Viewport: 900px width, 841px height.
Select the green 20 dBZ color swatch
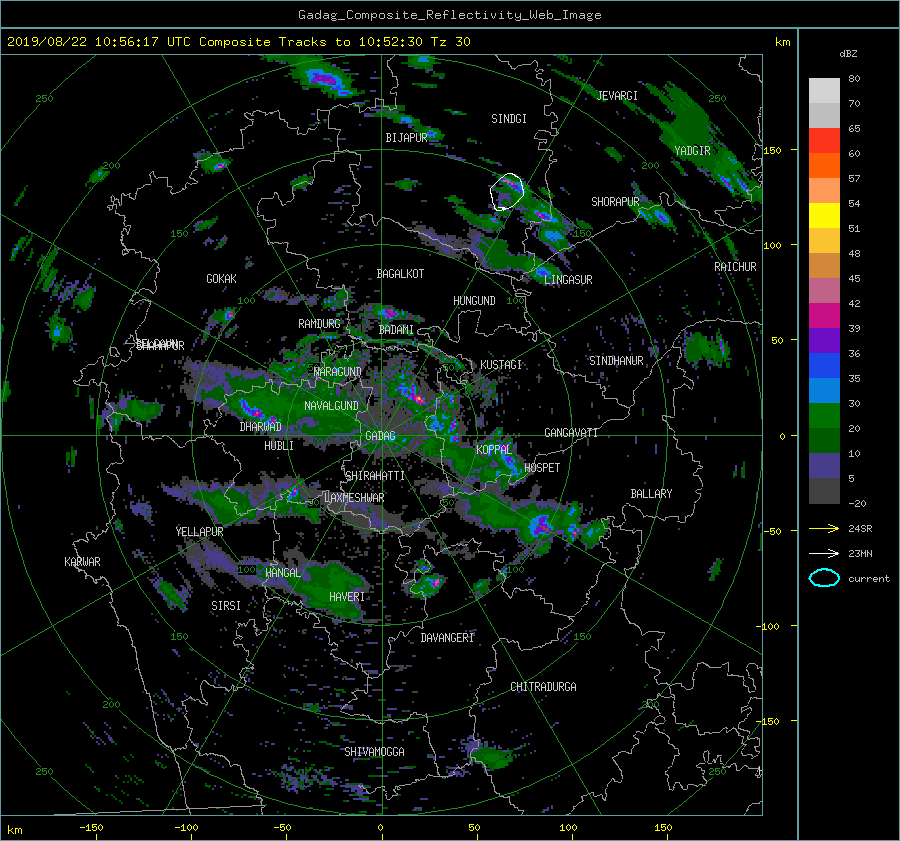[824, 415]
